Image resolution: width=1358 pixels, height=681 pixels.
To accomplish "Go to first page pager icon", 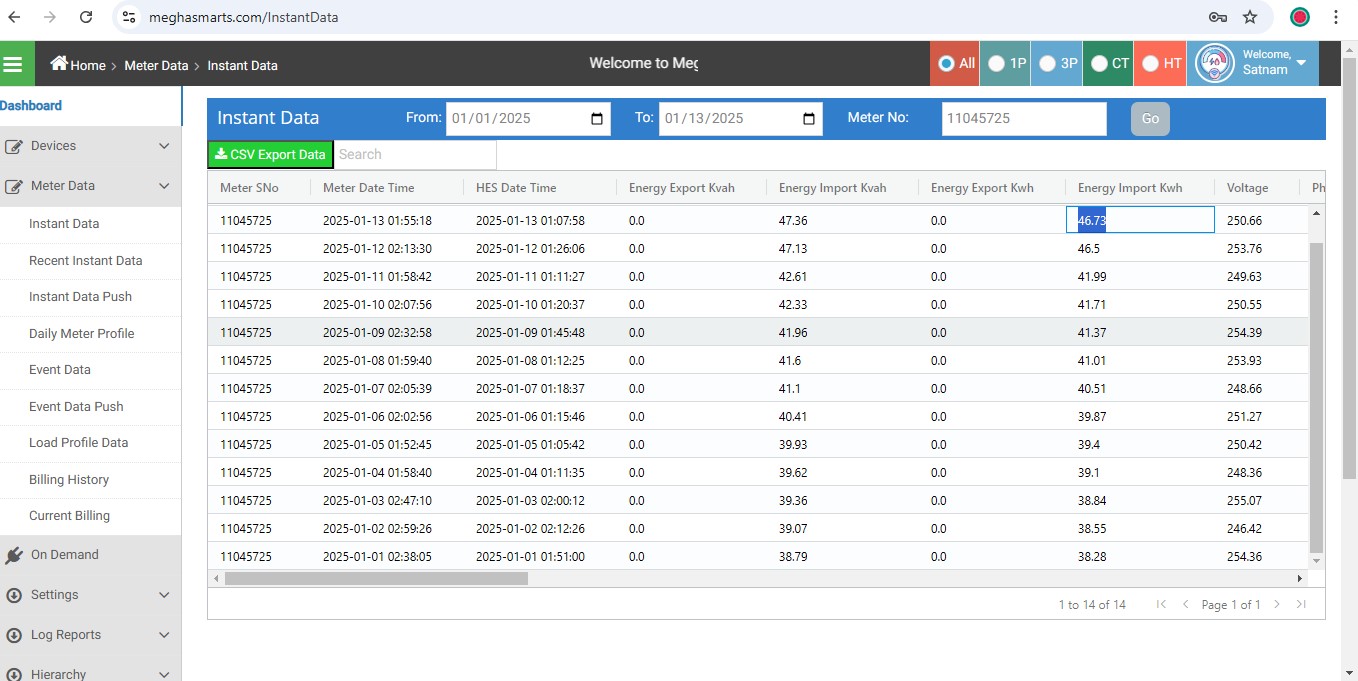I will click(x=1161, y=604).
